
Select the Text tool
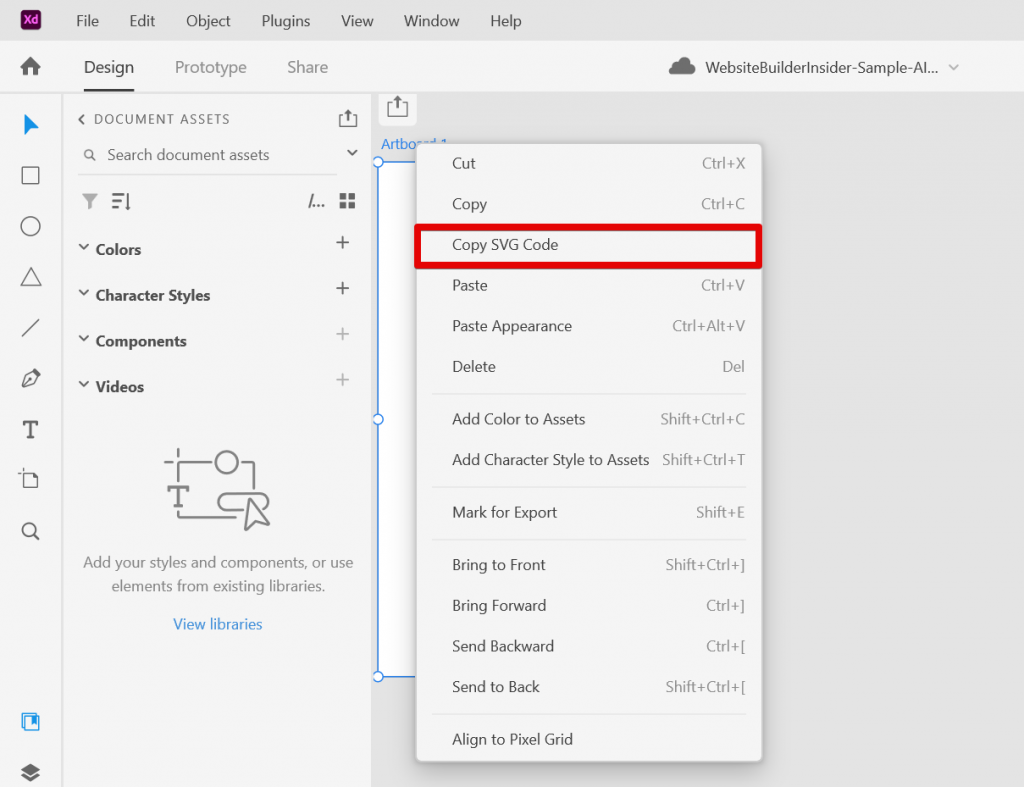(30, 429)
